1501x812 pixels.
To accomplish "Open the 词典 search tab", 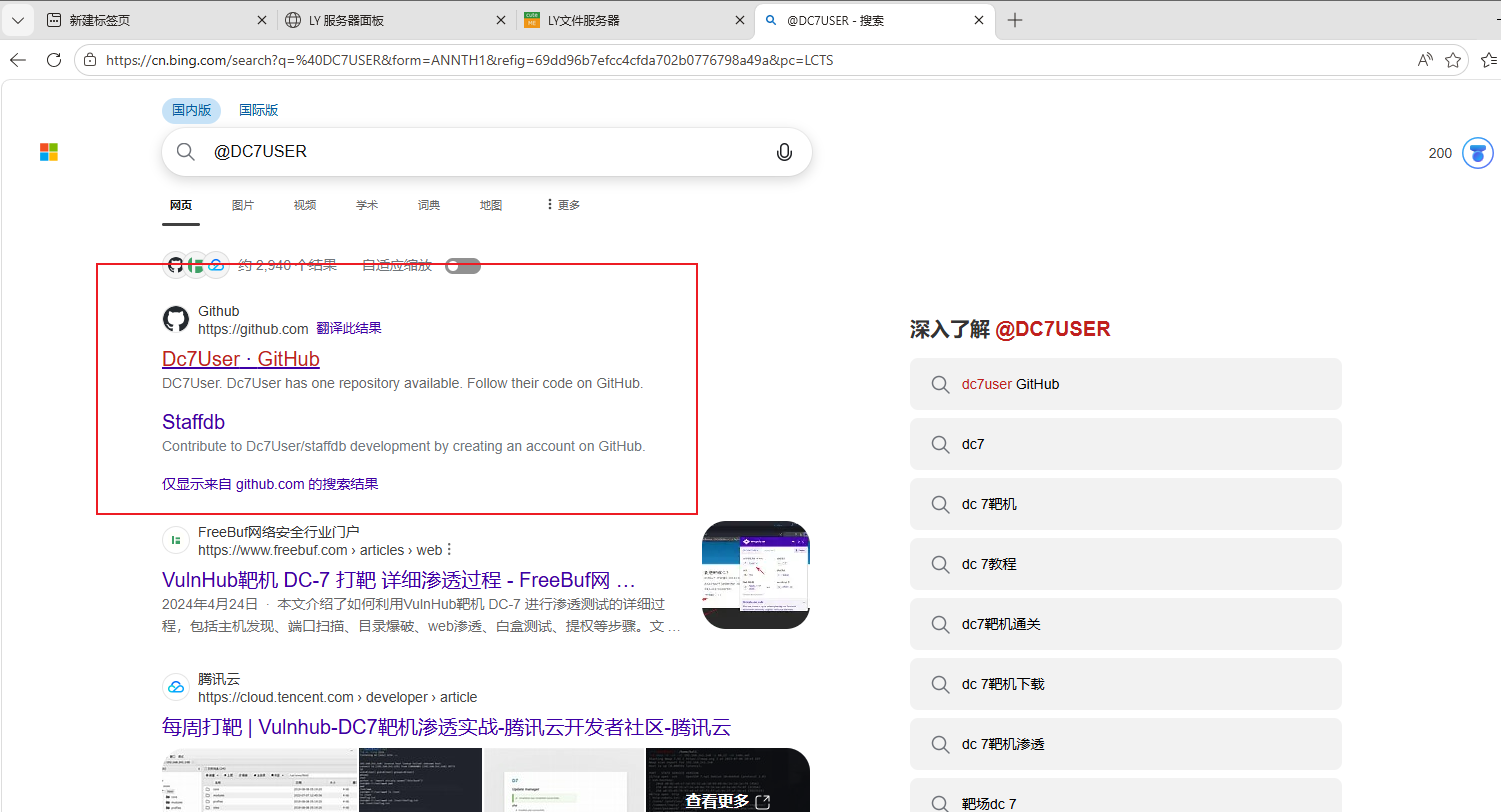I will point(429,205).
